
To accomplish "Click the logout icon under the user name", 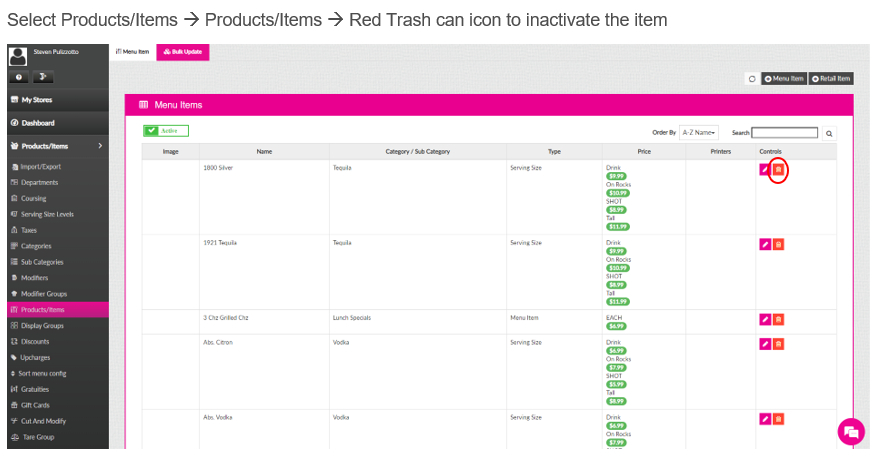I will (x=43, y=77).
